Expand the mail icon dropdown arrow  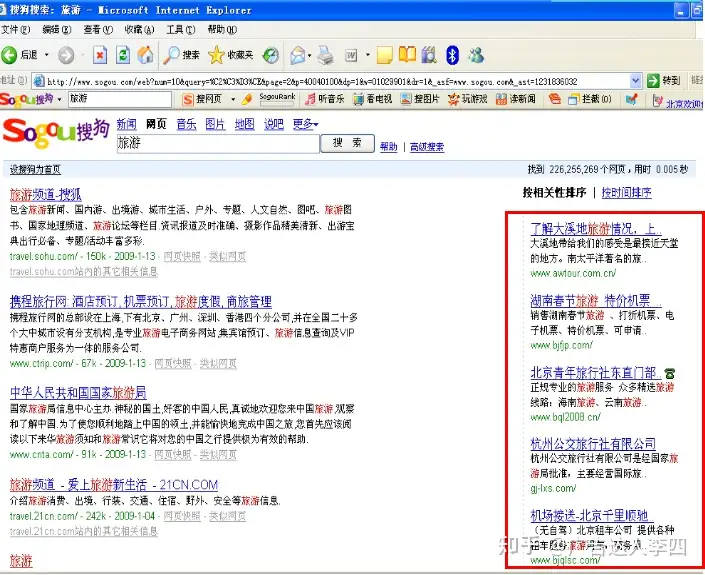[310, 55]
